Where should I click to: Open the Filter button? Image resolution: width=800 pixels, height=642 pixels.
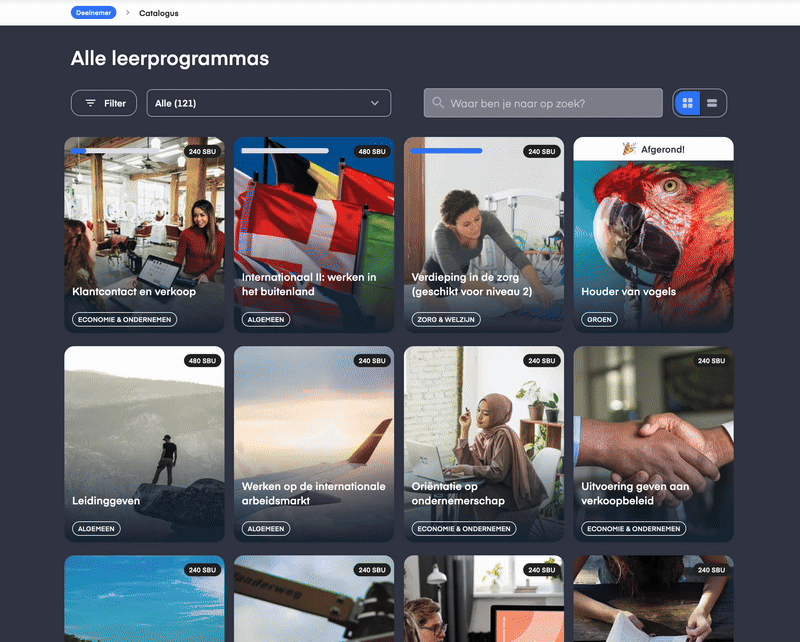104,103
